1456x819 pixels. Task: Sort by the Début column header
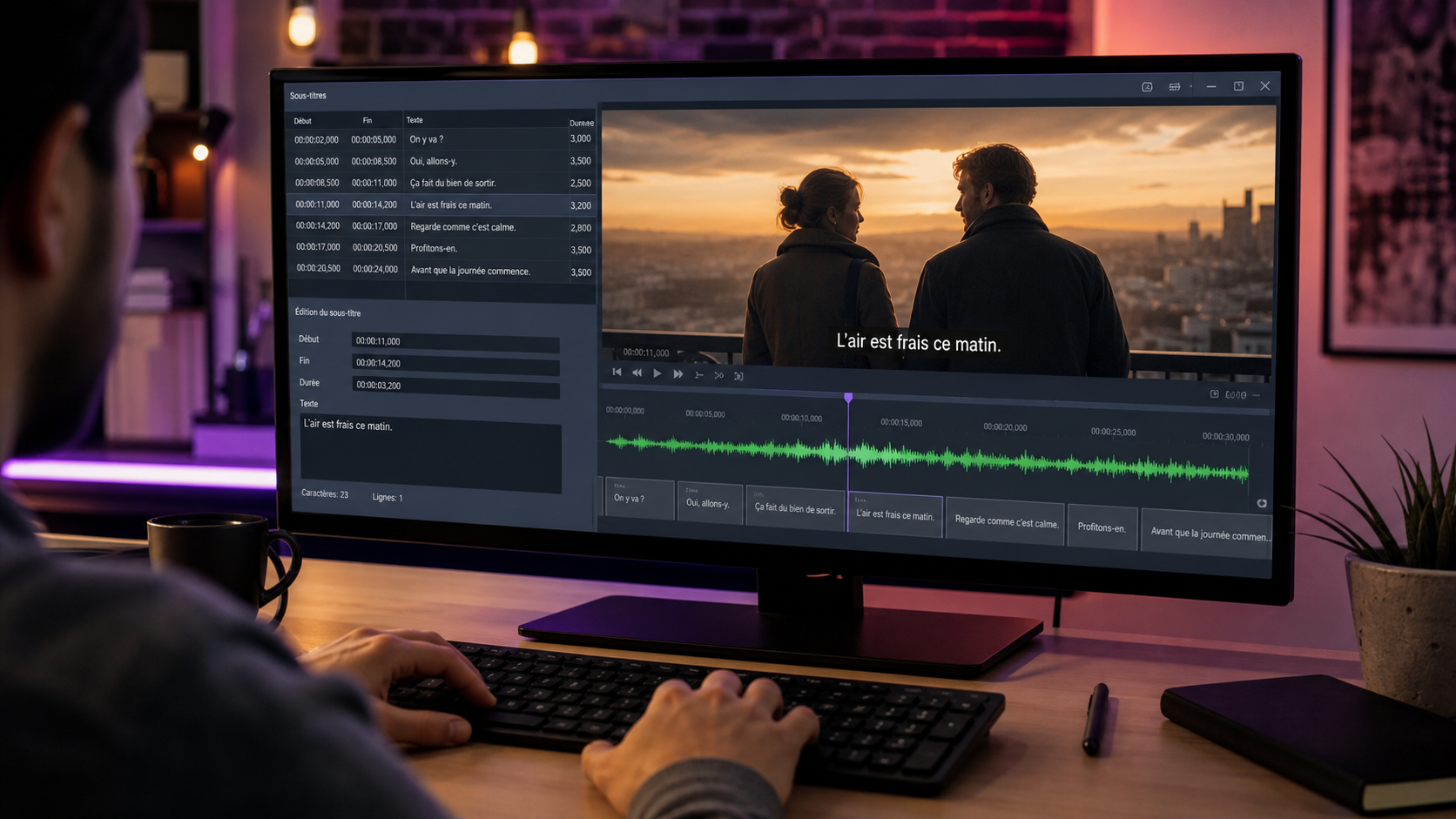[x=303, y=121]
